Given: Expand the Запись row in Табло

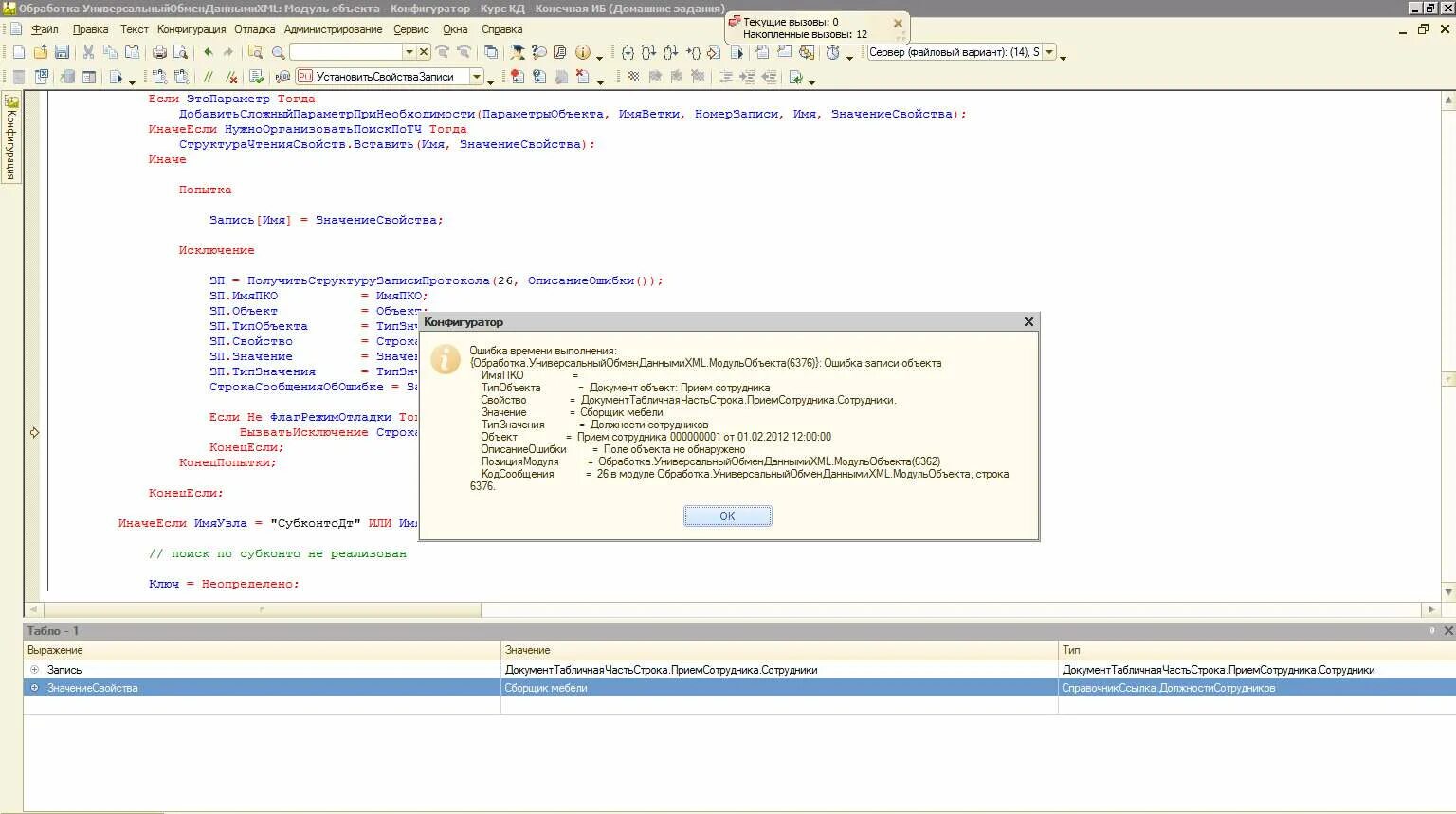Looking at the screenshot, I should point(35,670).
